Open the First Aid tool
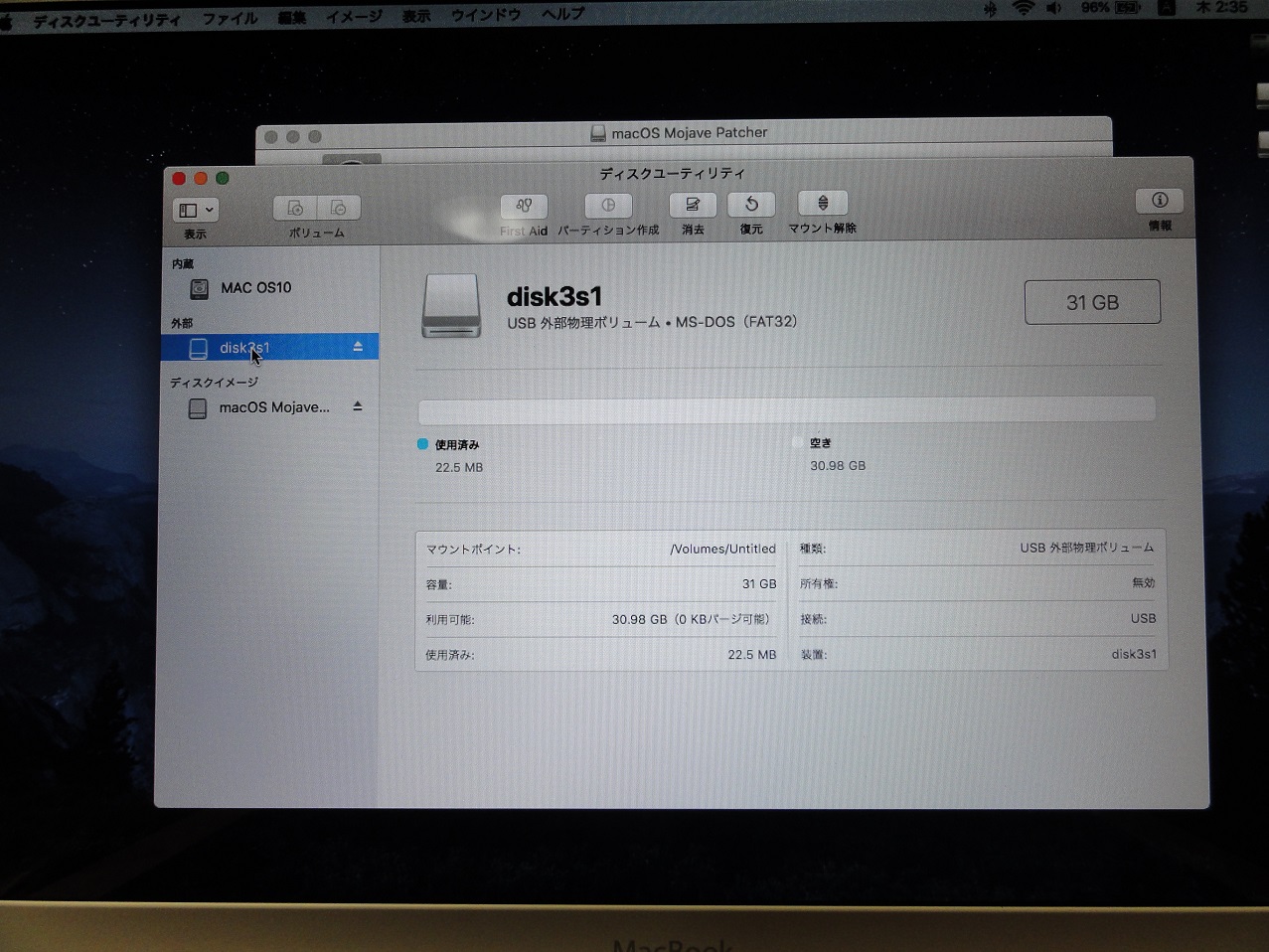 click(524, 206)
